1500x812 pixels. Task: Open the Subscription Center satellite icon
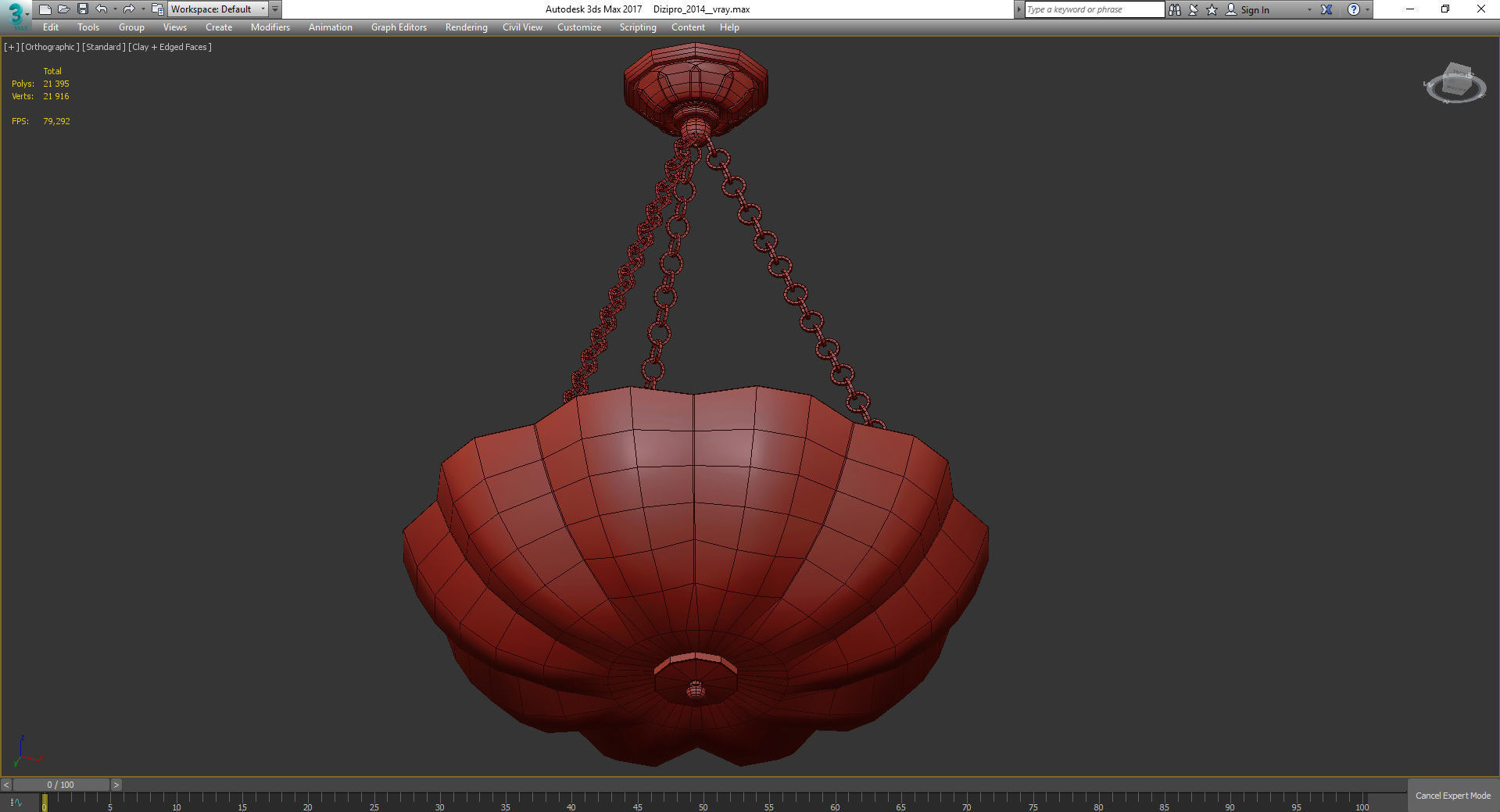click(1194, 9)
